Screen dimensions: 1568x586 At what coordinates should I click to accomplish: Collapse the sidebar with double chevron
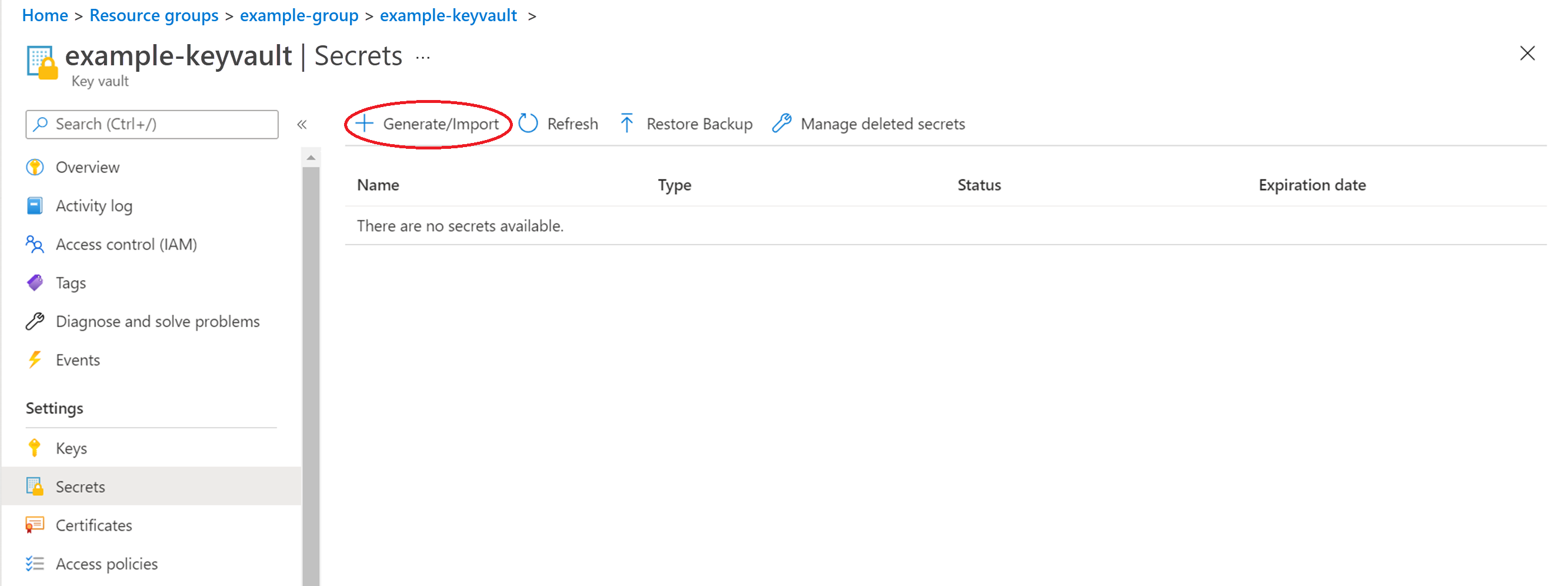pyautogui.click(x=302, y=125)
